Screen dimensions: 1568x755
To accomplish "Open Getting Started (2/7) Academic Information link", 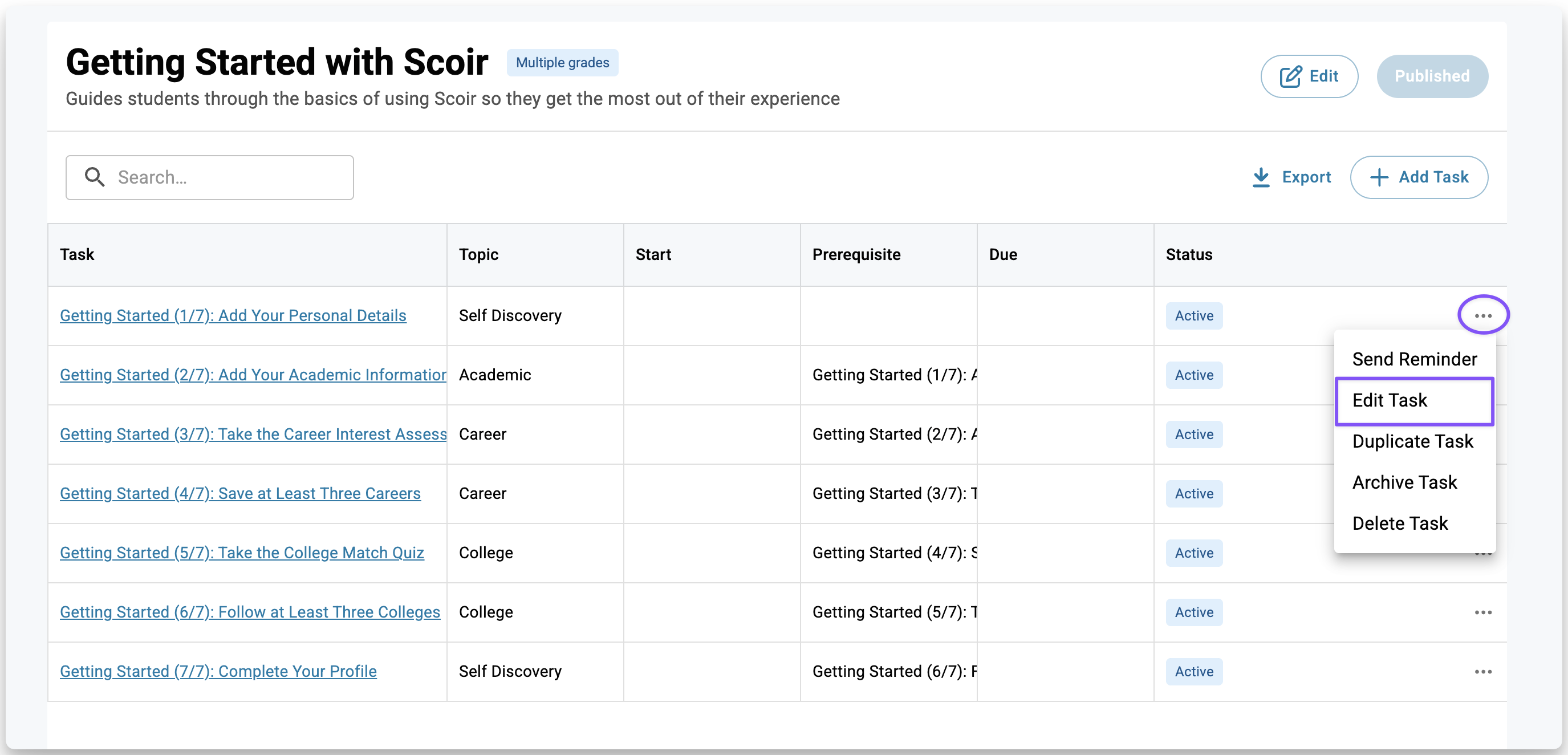I will [253, 375].
